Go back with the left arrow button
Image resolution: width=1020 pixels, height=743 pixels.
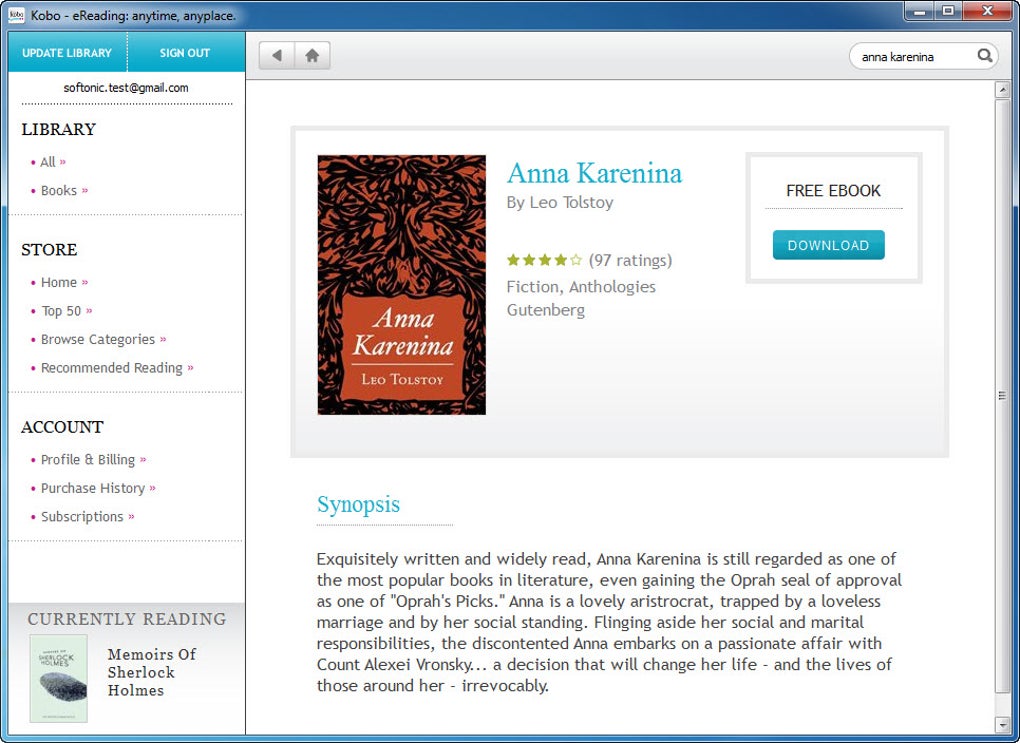[277, 55]
